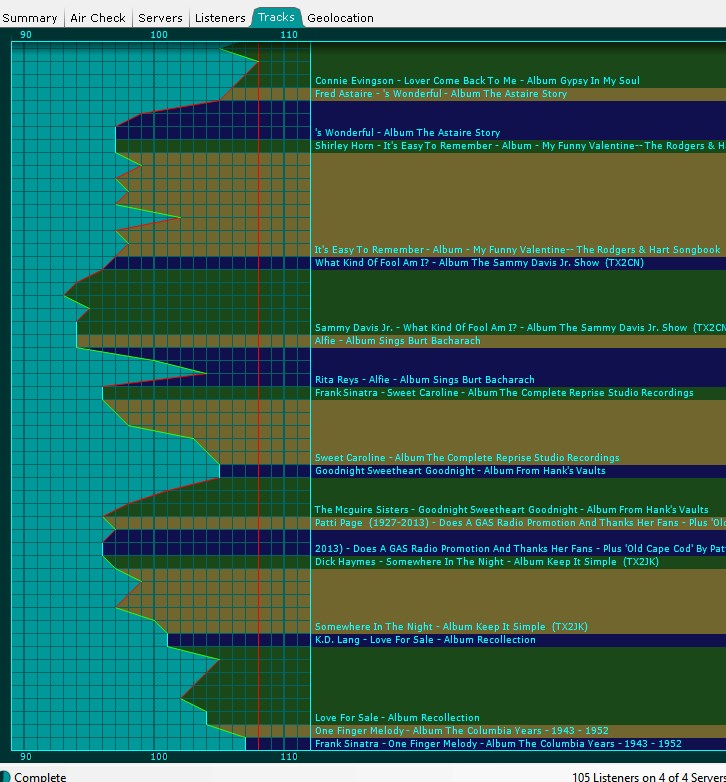Screen dimensions: 726x782
Task: Select The Mcguire Sisters track label
Action: [511, 510]
